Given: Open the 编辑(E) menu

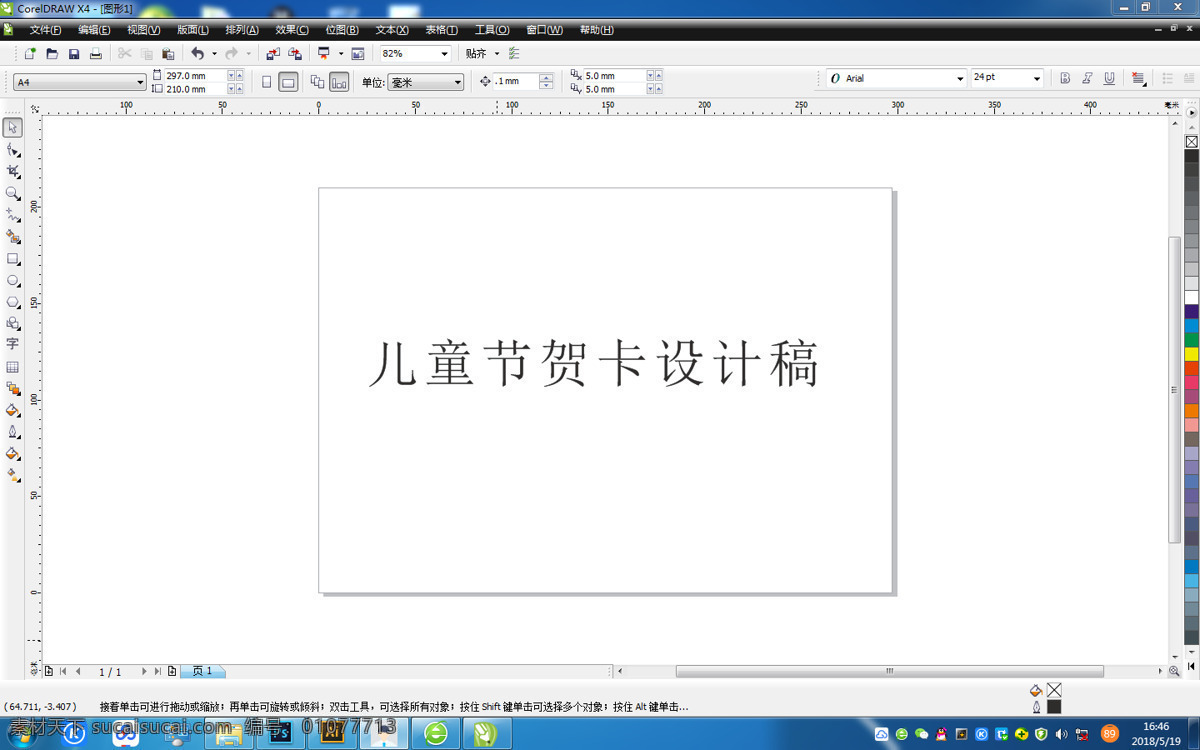Looking at the screenshot, I should click(94, 30).
